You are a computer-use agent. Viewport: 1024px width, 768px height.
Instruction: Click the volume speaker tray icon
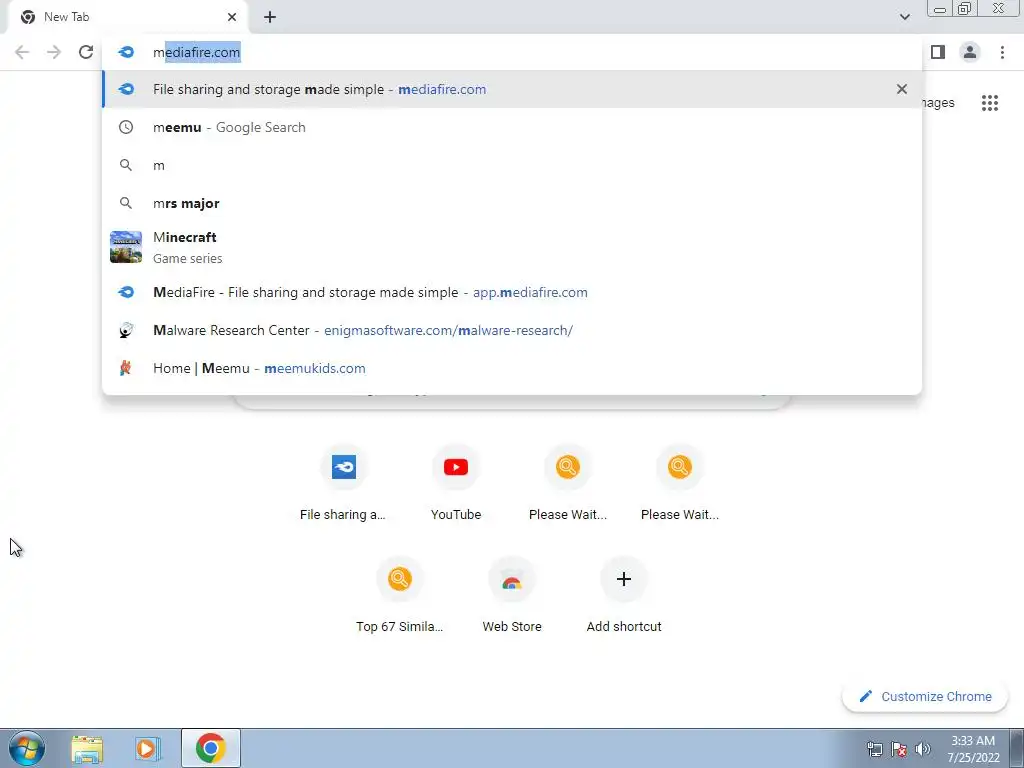tap(922, 749)
